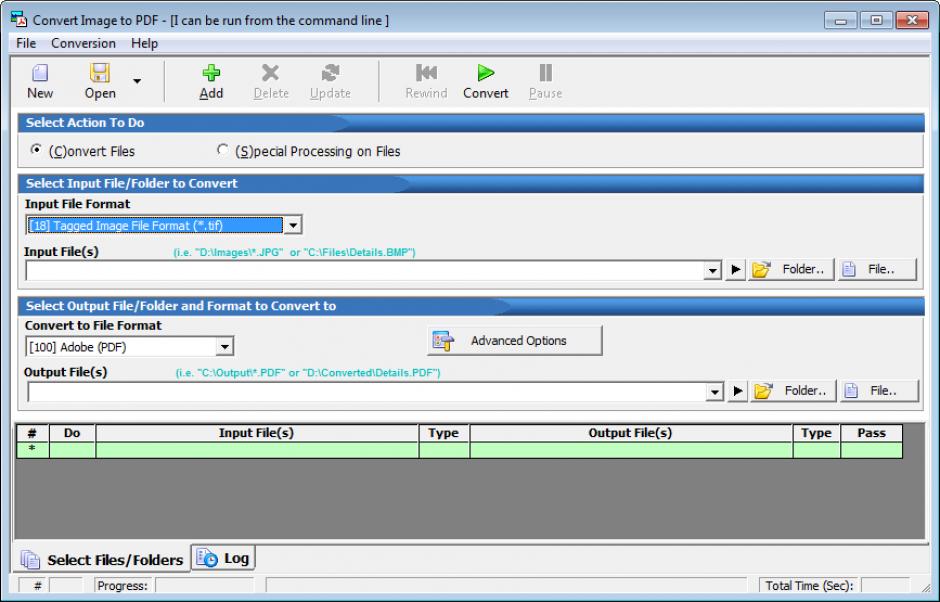Open the Convert to File Format dropdown
Screen dimensions: 940x602
pyautogui.click(x=225, y=347)
